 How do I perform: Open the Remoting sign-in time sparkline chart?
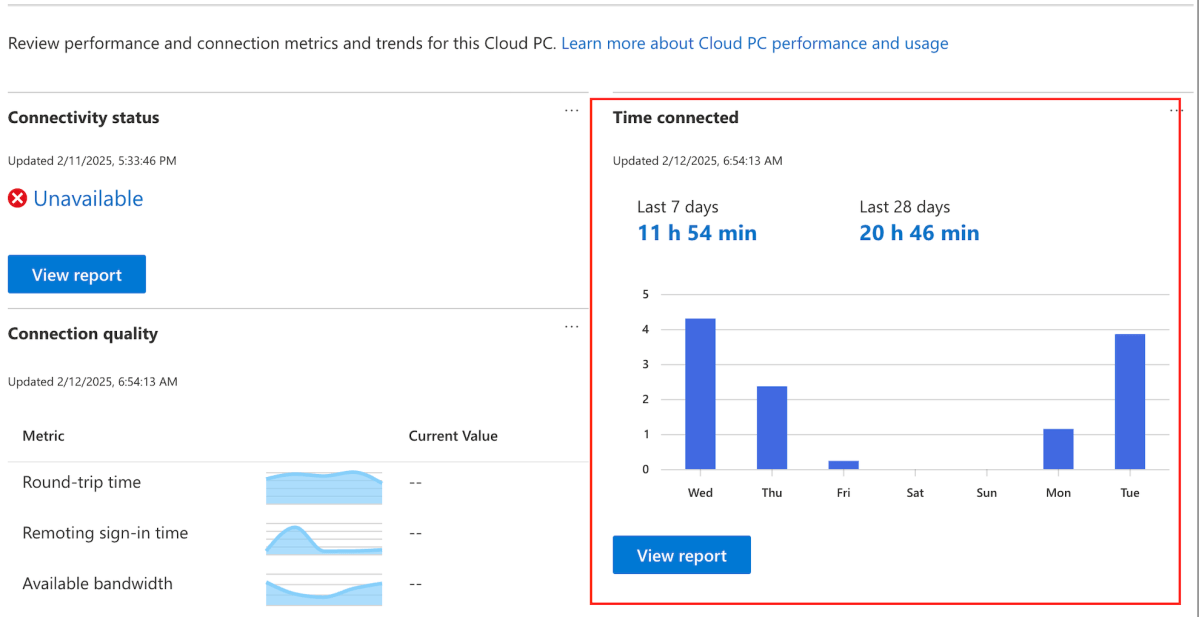[323, 538]
